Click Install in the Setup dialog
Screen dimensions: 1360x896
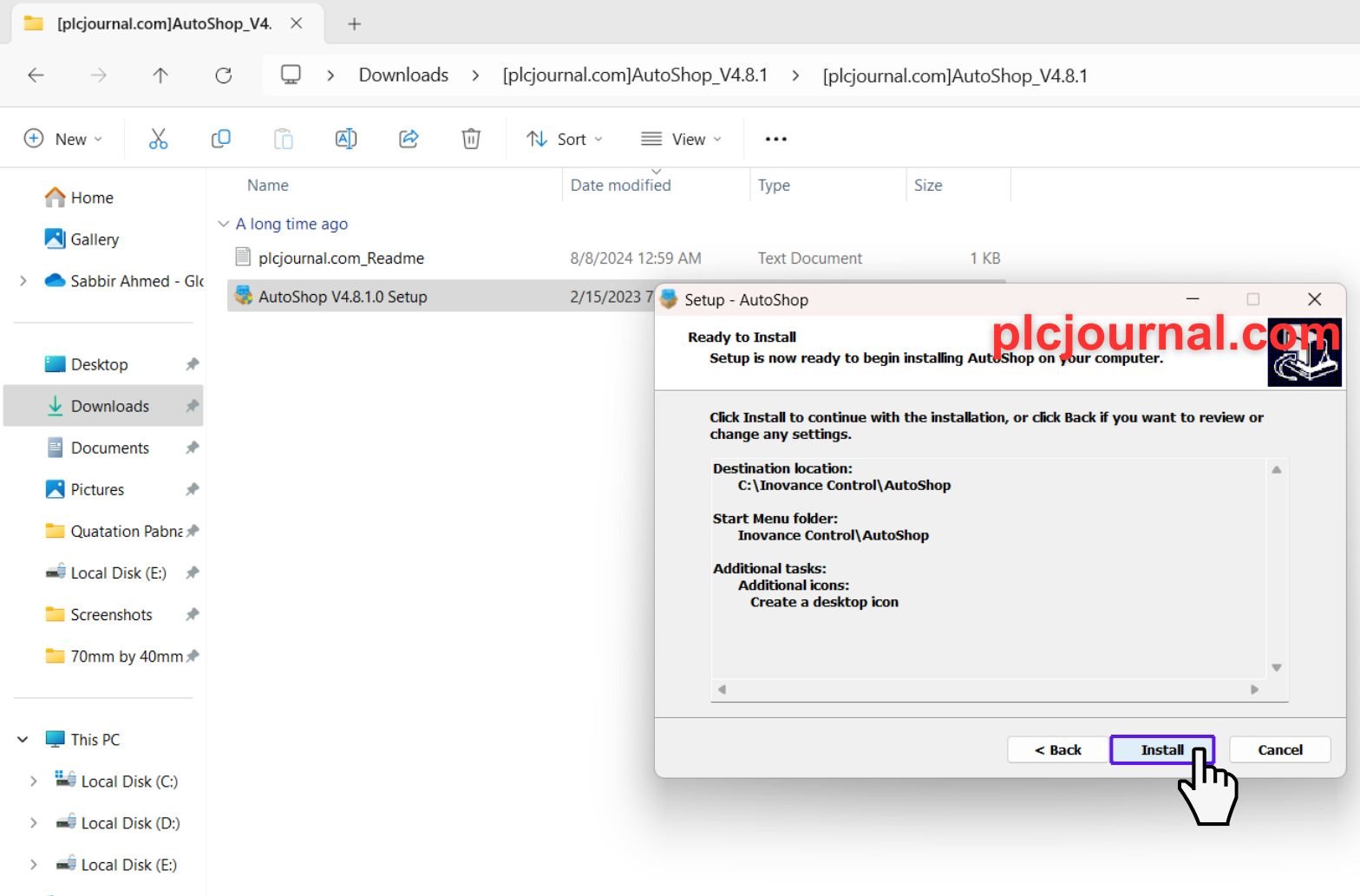(1162, 749)
